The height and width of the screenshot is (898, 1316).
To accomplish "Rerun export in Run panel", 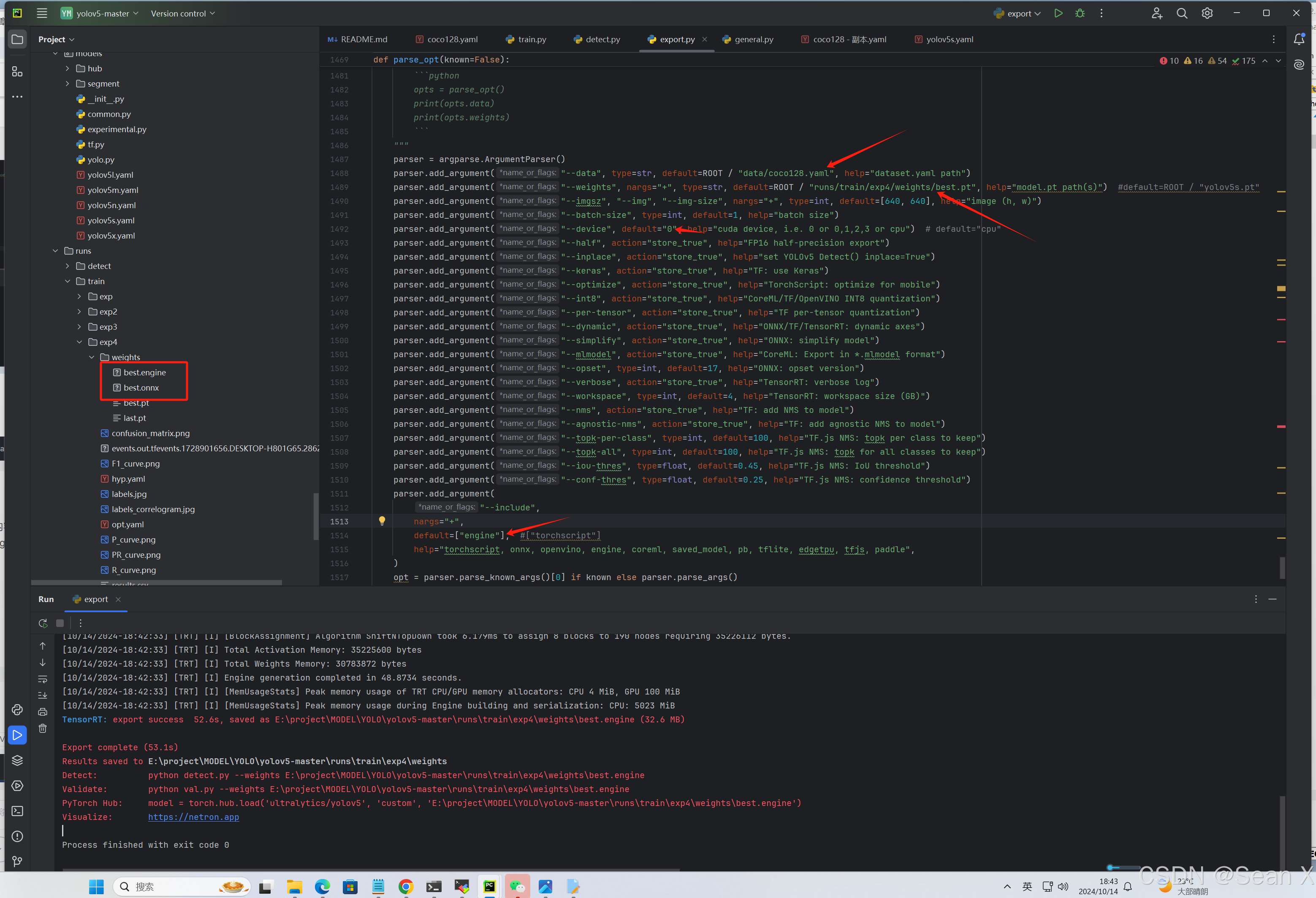I will click(x=43, y=623).
